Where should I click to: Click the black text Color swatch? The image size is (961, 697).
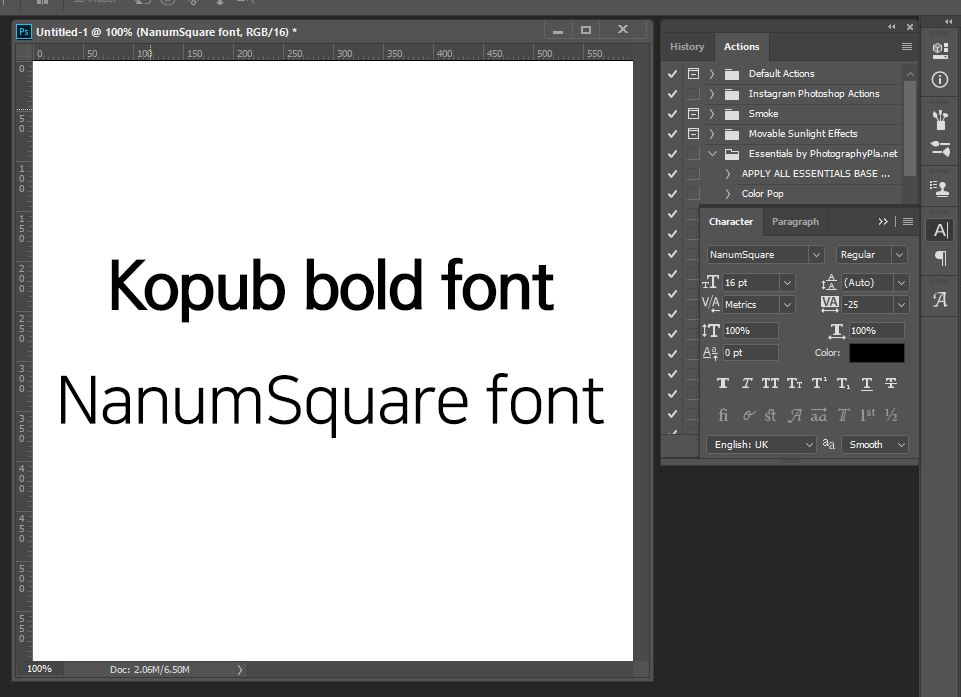pyautogui.click(x=876, y=353)
